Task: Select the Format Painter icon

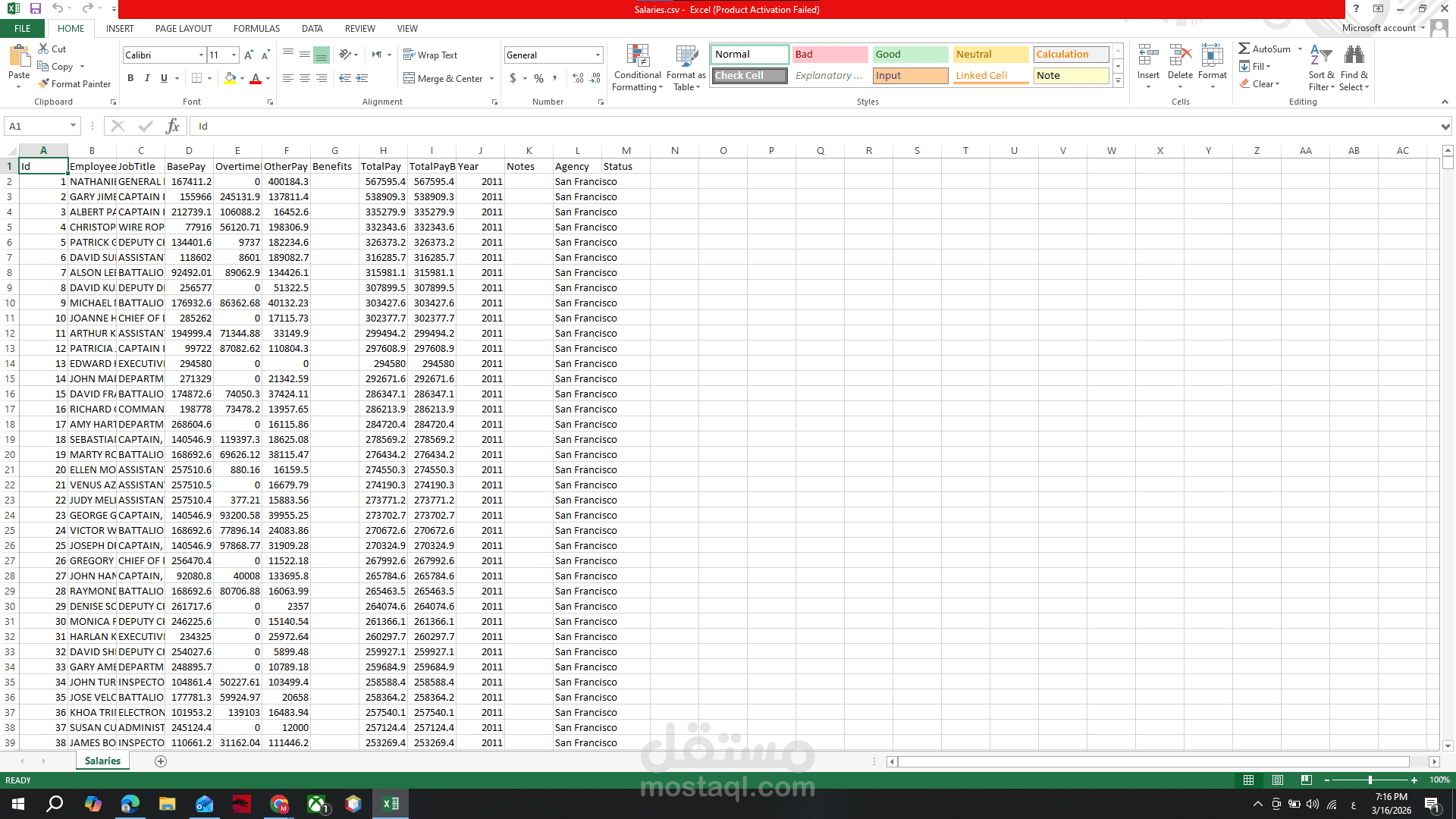Action: (x=42, y=83)
